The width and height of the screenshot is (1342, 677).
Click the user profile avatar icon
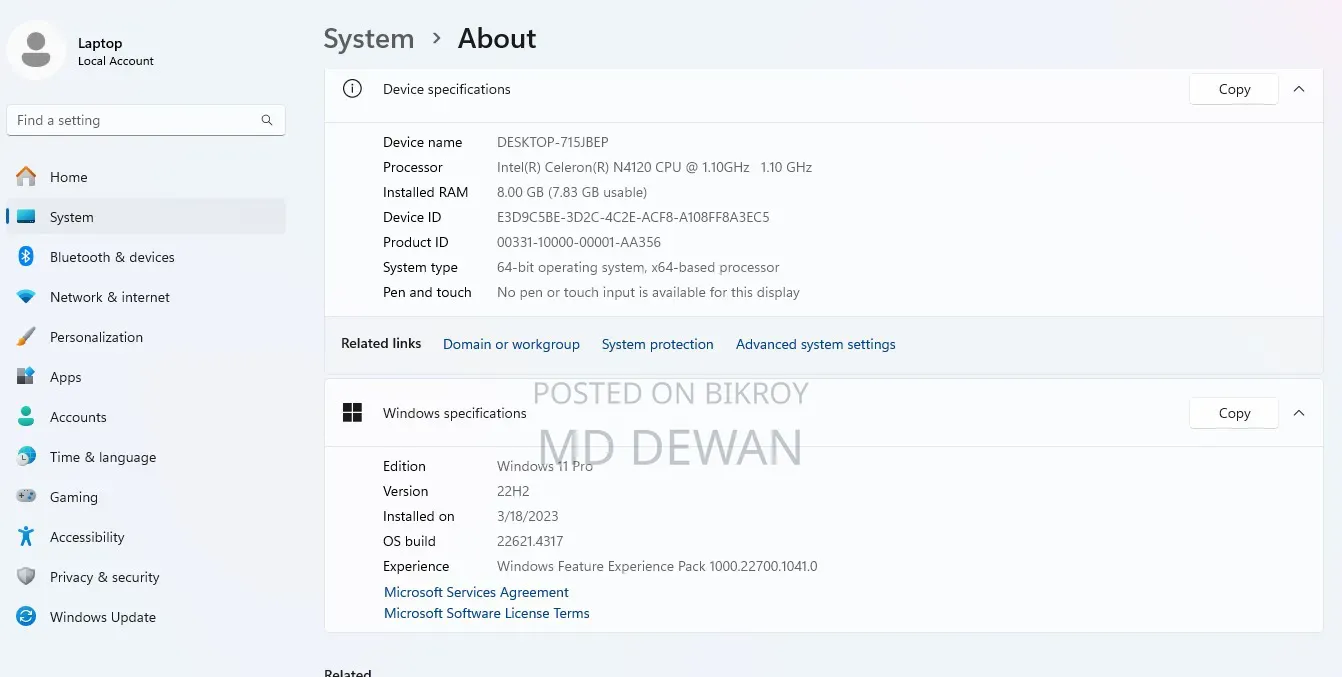click(37, 50)
